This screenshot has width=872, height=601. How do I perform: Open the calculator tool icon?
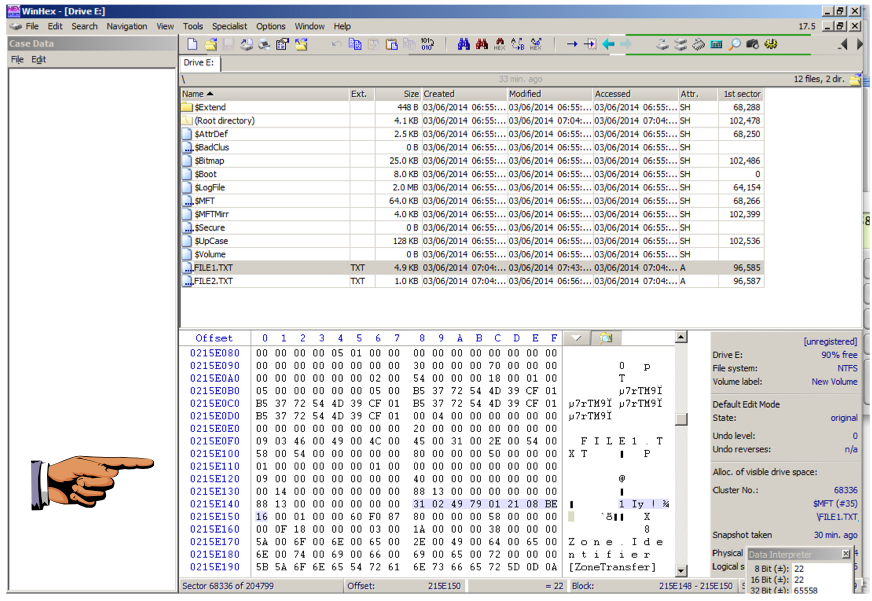716,44
